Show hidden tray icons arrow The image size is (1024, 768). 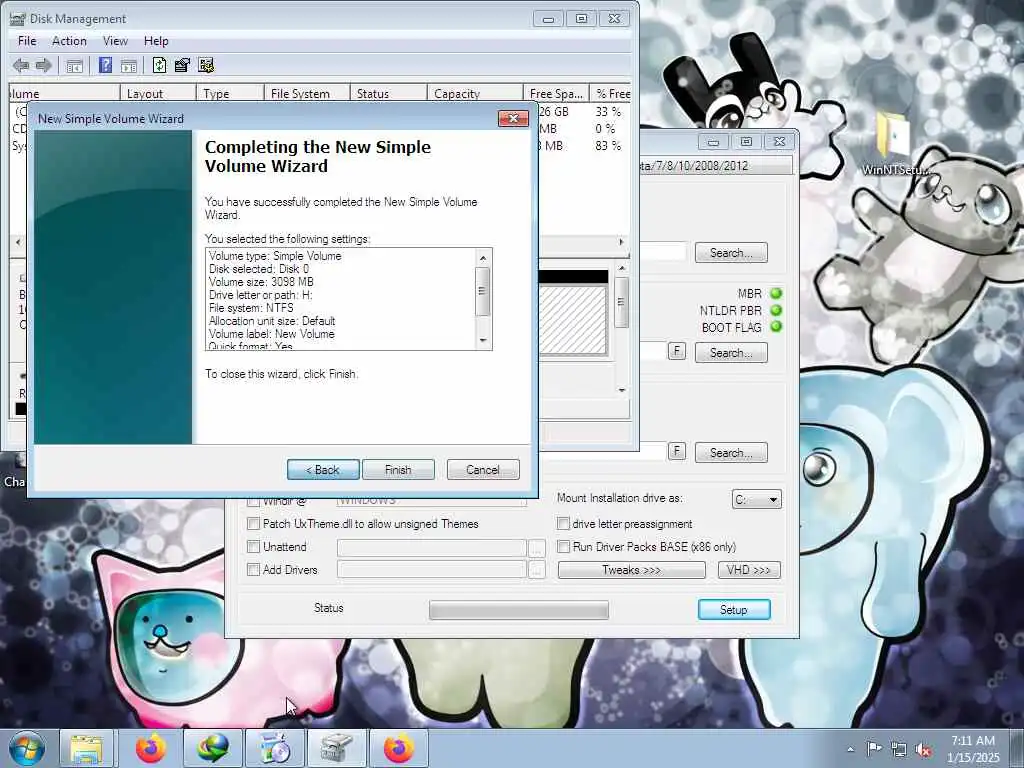[x=850, y=750]
